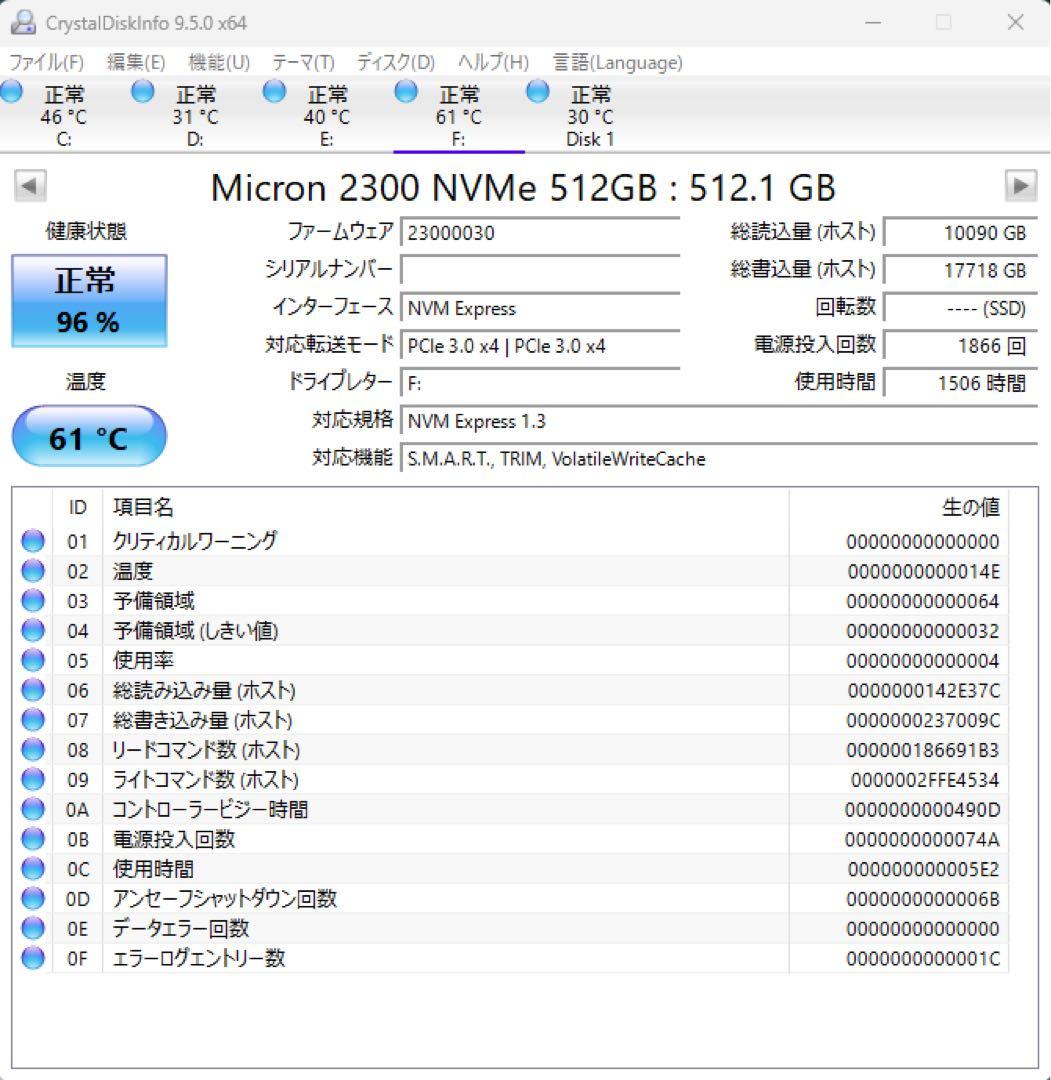Click the firmware field showing 23000030
1051x1080 pixels.
click(540, 232)
